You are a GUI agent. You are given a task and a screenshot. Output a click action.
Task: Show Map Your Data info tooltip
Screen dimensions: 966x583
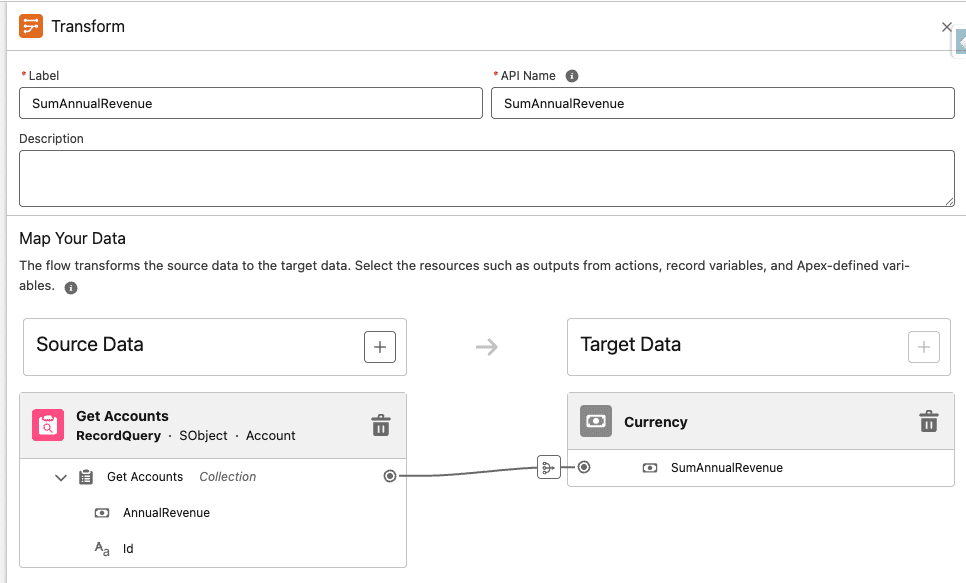coord(71,288)
